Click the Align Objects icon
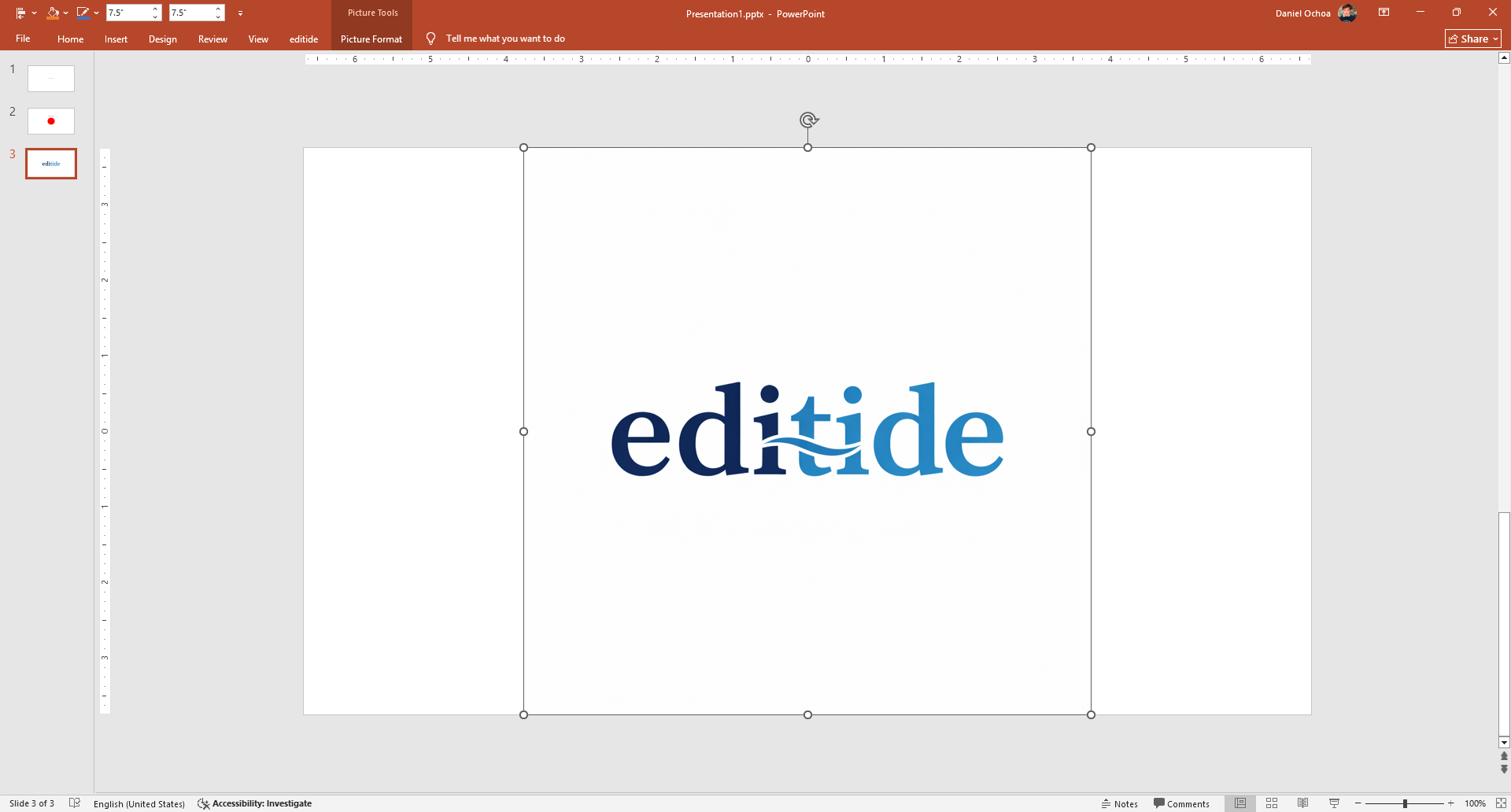The height and width of the screenshot is (812, 1511). 21,13
